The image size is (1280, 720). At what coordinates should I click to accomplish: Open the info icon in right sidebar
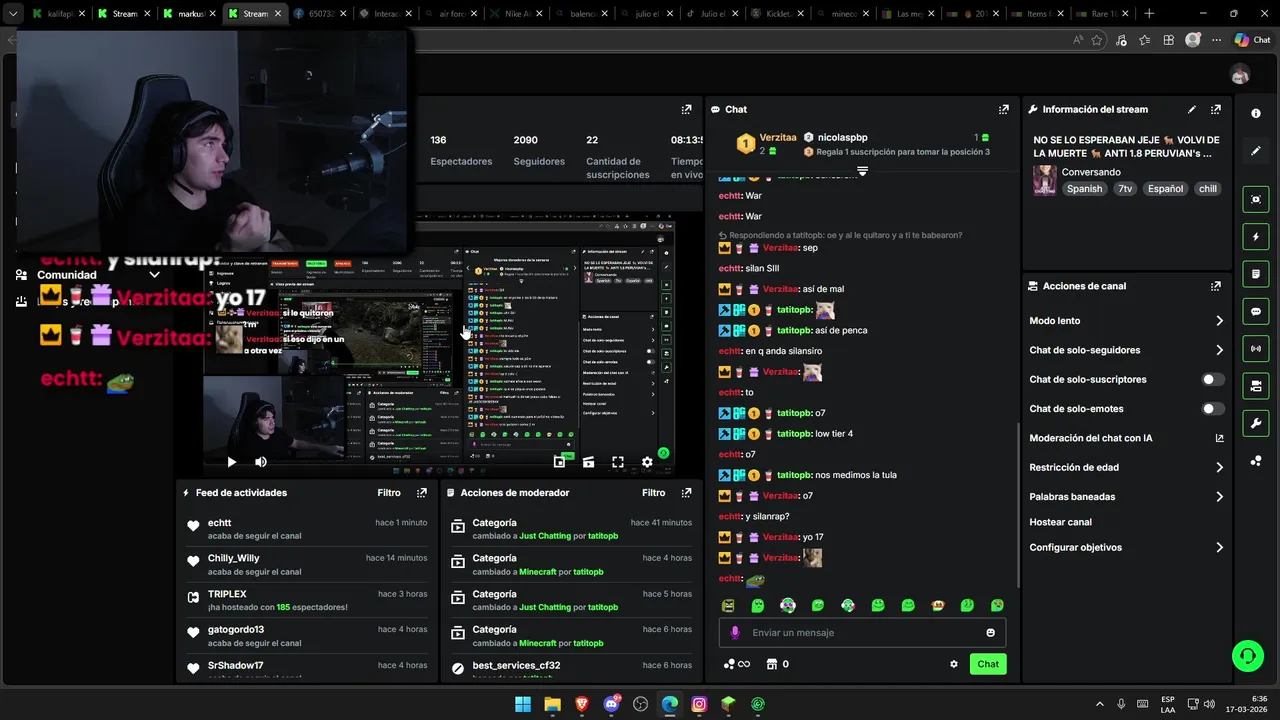1256,114
